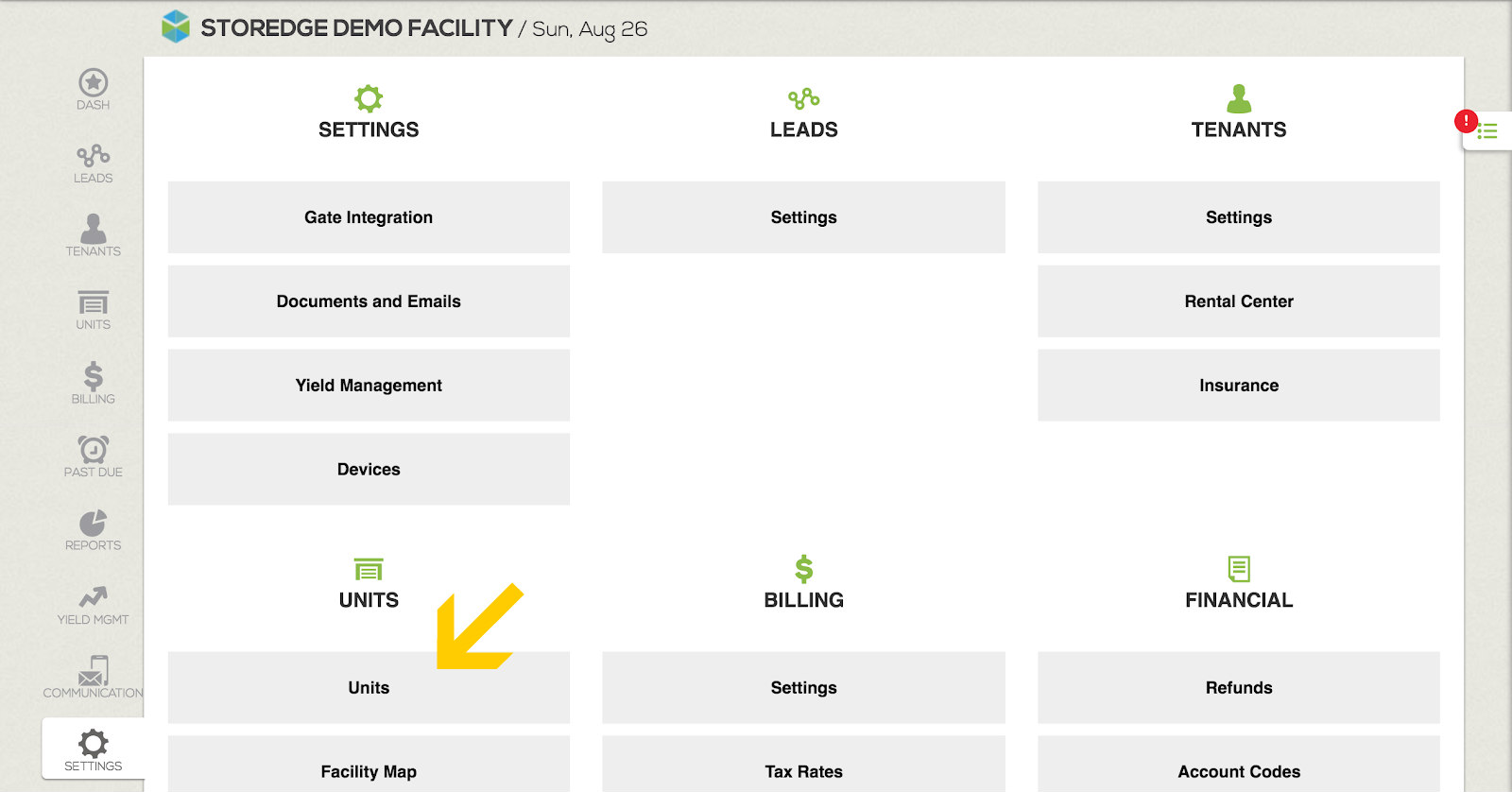The height and width of the screenshot is (792, 1512).
Task: Click the Billing section dollar icon
Action: (803, 569)
